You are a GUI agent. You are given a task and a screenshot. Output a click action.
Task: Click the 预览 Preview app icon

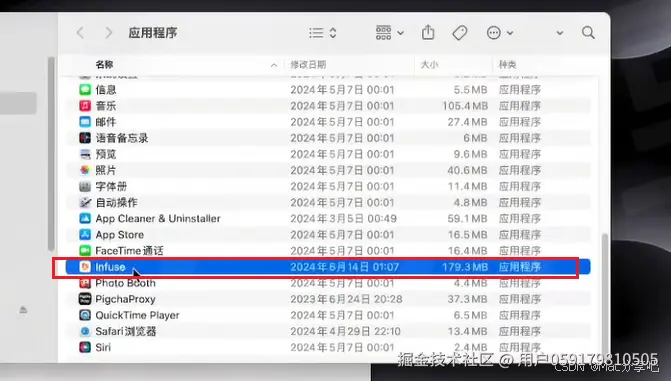85,154
